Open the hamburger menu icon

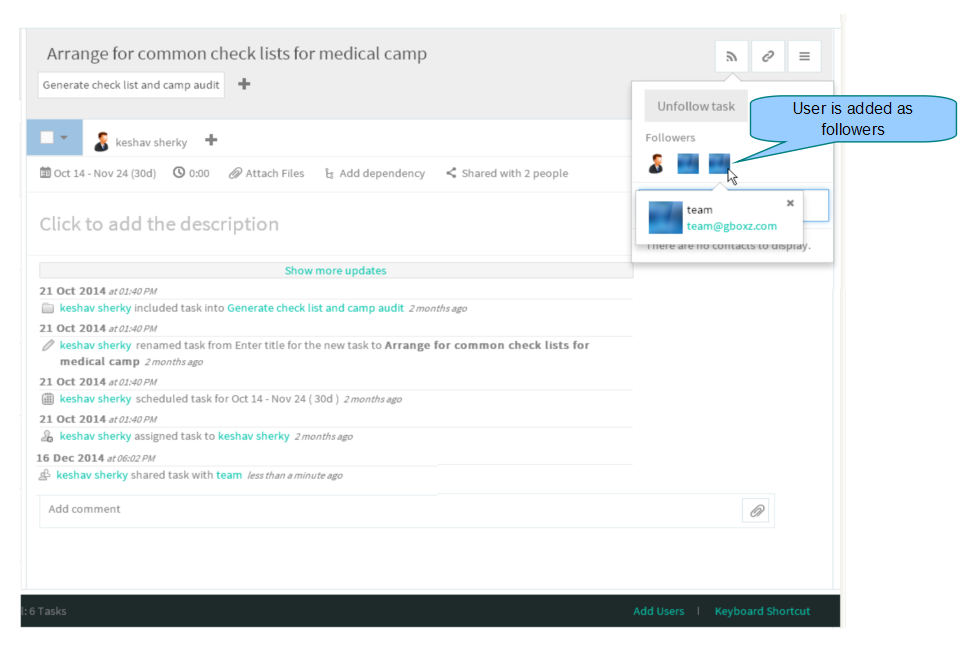tap(805, 57)
